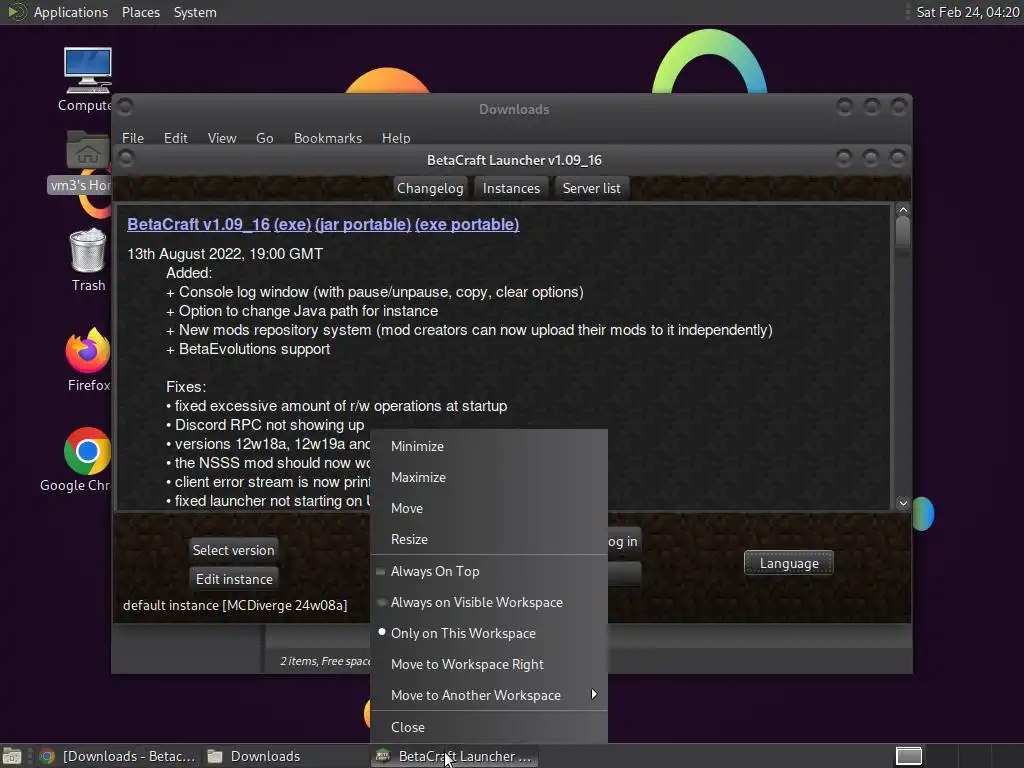Open Edit menu in Downloads window
Image resolution: width=1024 pixels, height=768 pixels.
pyautogui.click(x=175, y=138)
